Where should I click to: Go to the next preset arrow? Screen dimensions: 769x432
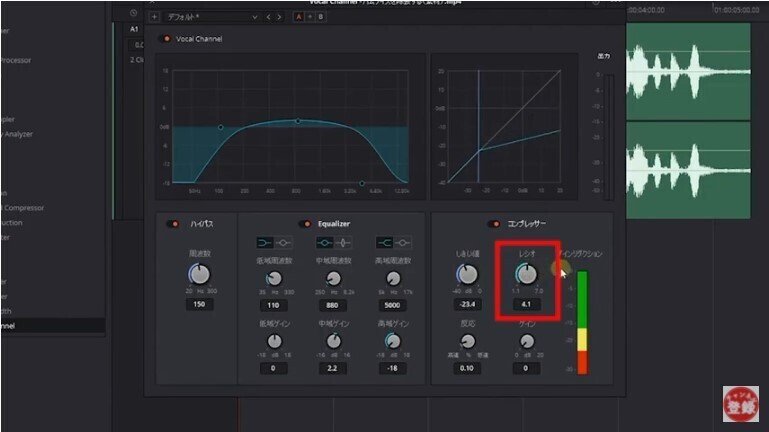pyautogui.click(x=279, y=17)
